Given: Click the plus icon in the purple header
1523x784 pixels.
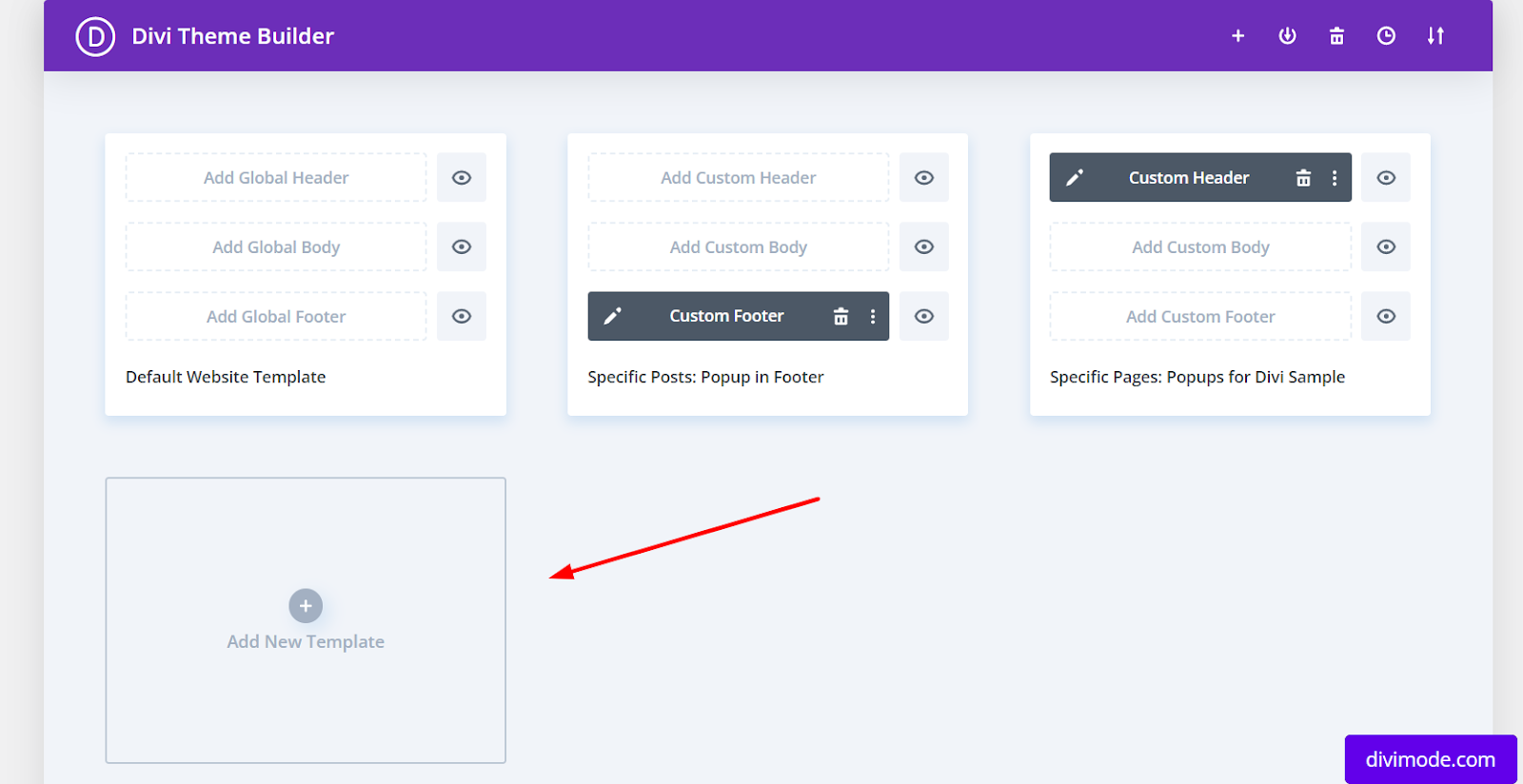Looking at the screenshot, I should 1237,36.
